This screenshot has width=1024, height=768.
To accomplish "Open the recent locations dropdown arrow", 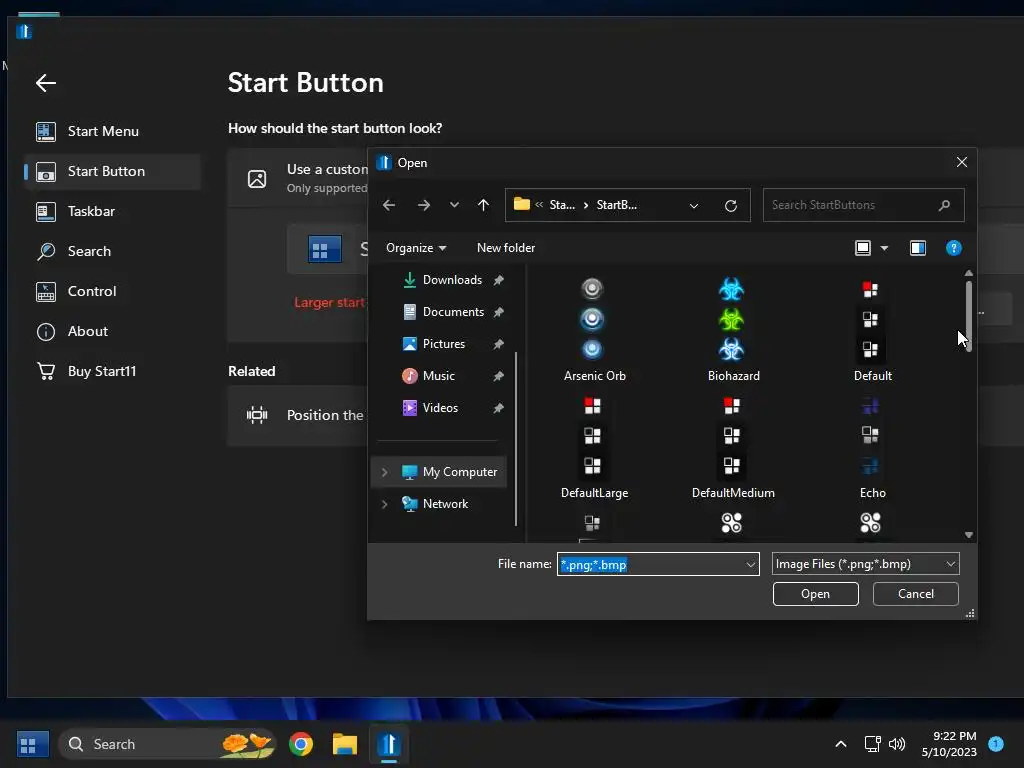I will [454, 205].
